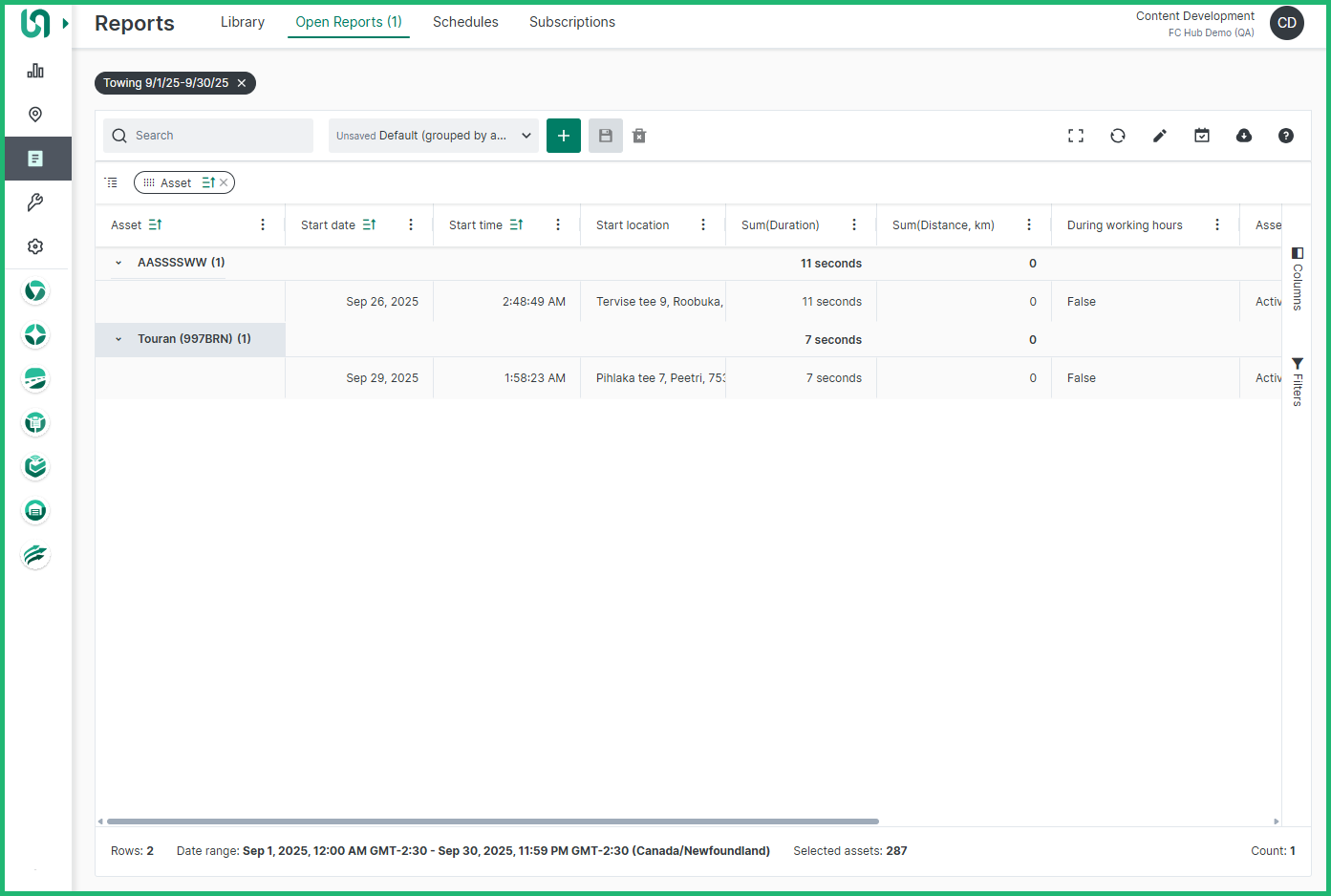Close the Towing 9/1/25-9/30/25 report chip

click(242, 83)
